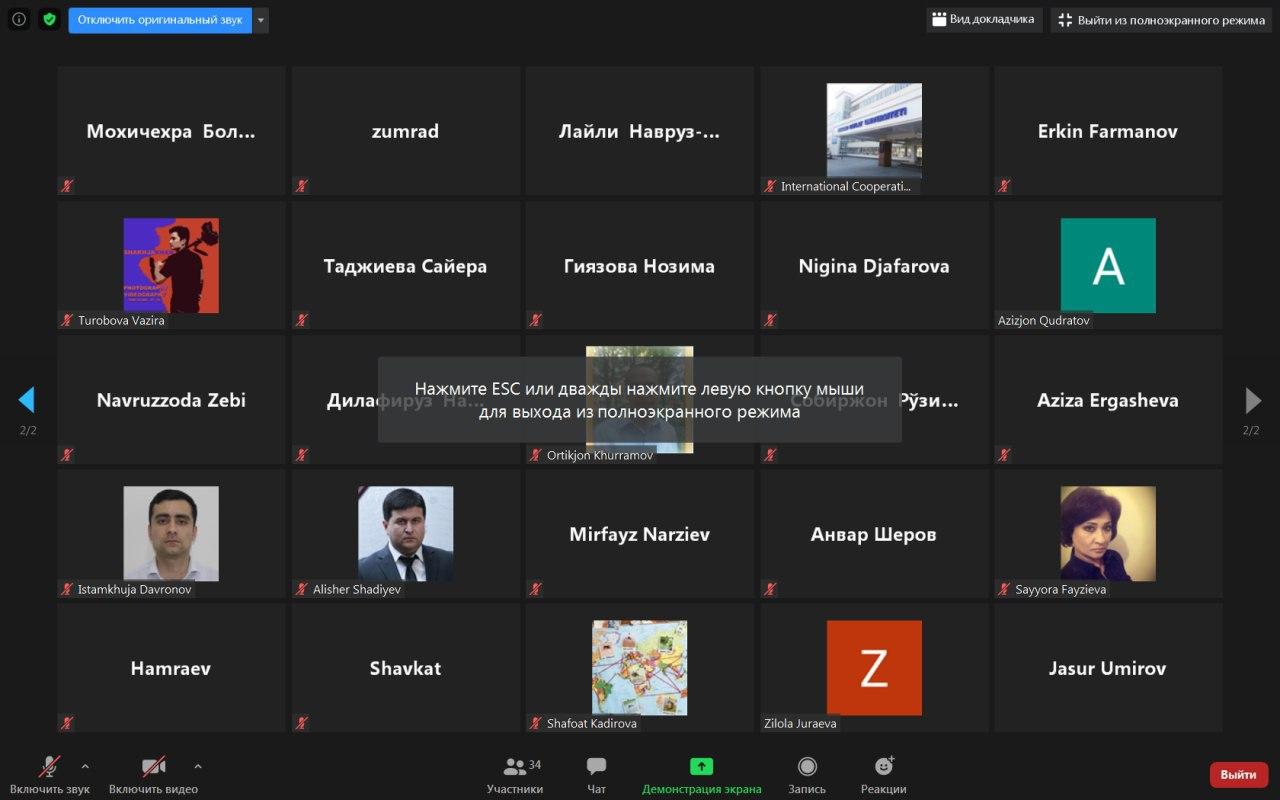Start Демонстрация экрана screen sharing
The width and height of the screenshot is (1280, 800).
[x=701, y=776]
